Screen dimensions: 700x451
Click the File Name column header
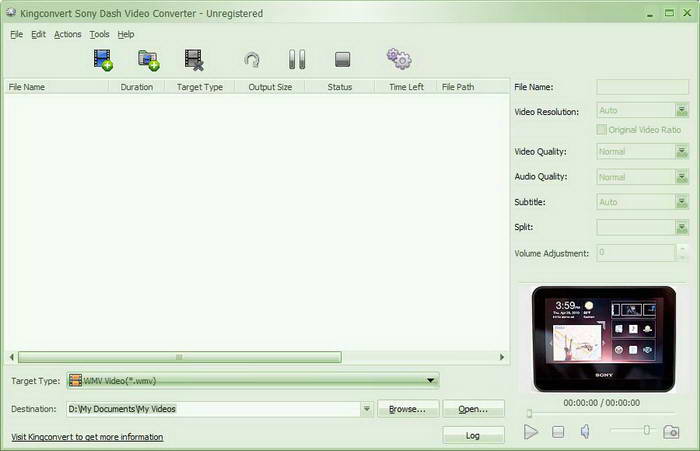coord(56,87)
